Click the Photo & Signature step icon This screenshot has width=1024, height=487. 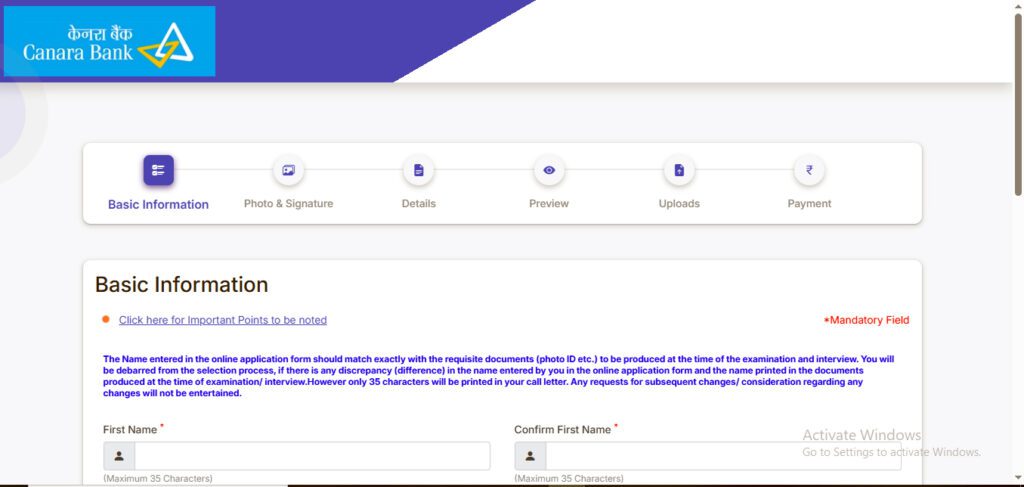[288, 170]
